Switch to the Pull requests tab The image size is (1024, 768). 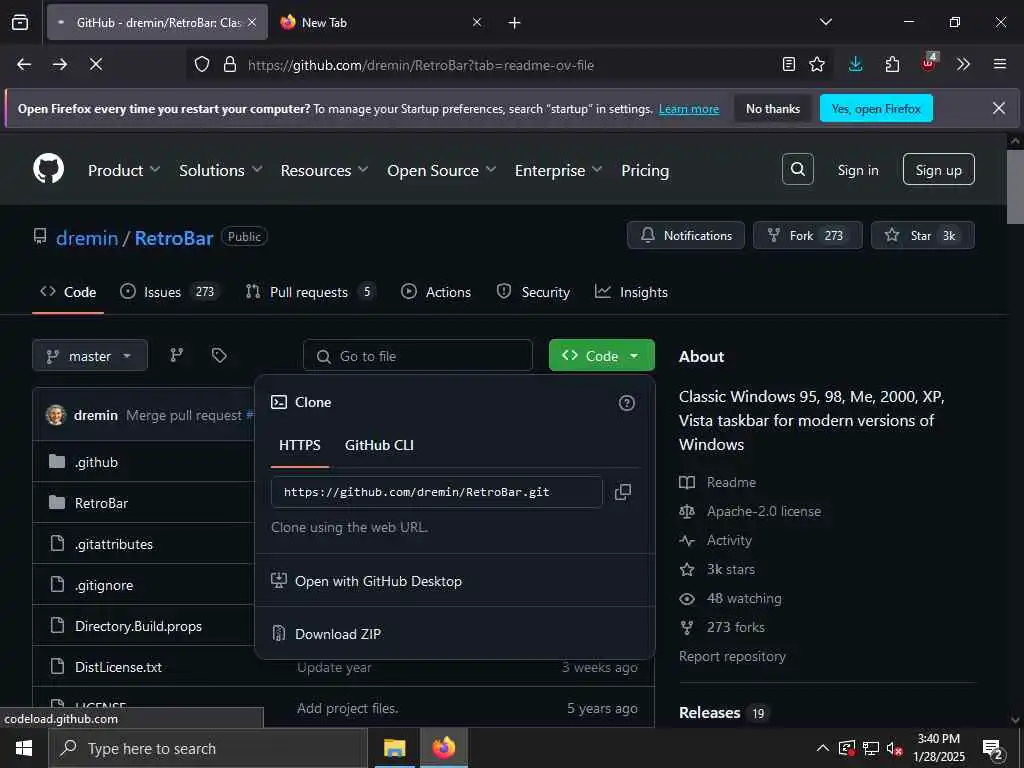pyautogui.click(x=310, y=292)
